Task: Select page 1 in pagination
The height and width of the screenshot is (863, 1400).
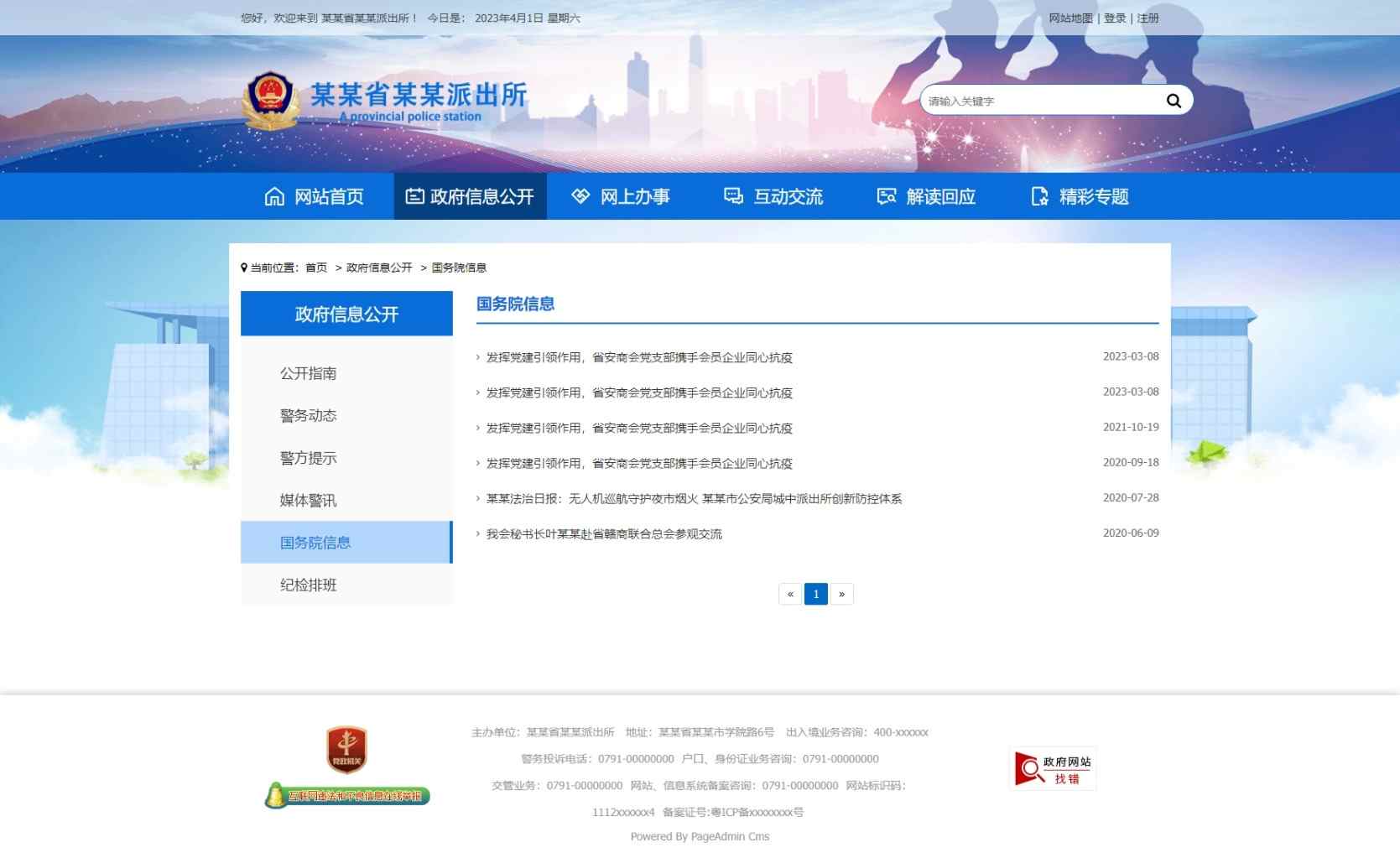Action: (x=815, y=594)
